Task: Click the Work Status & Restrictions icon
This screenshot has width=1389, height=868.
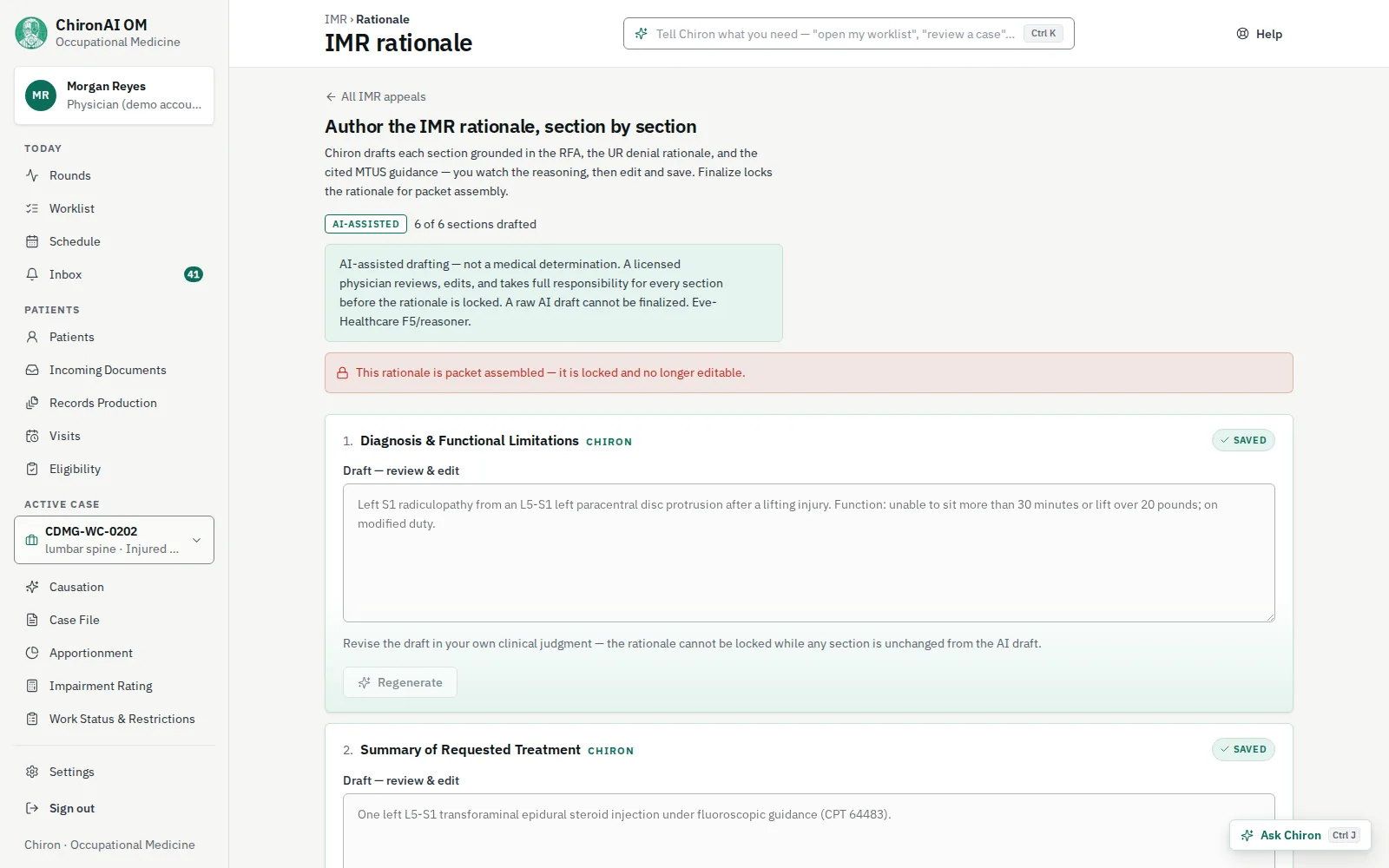Action: [x=32, y=719]
